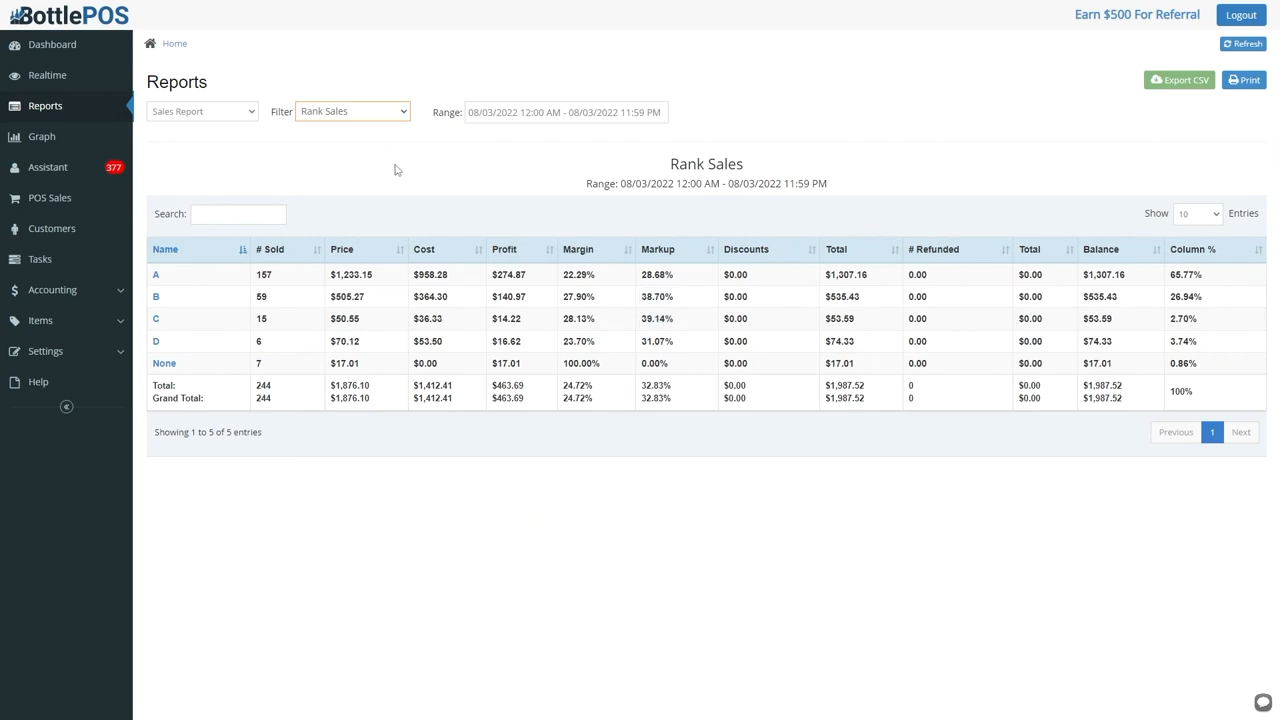The height and width of the screenshot is (720, 1280).
Task: Click the Help document icon
Action: click(x=14, y=382)
